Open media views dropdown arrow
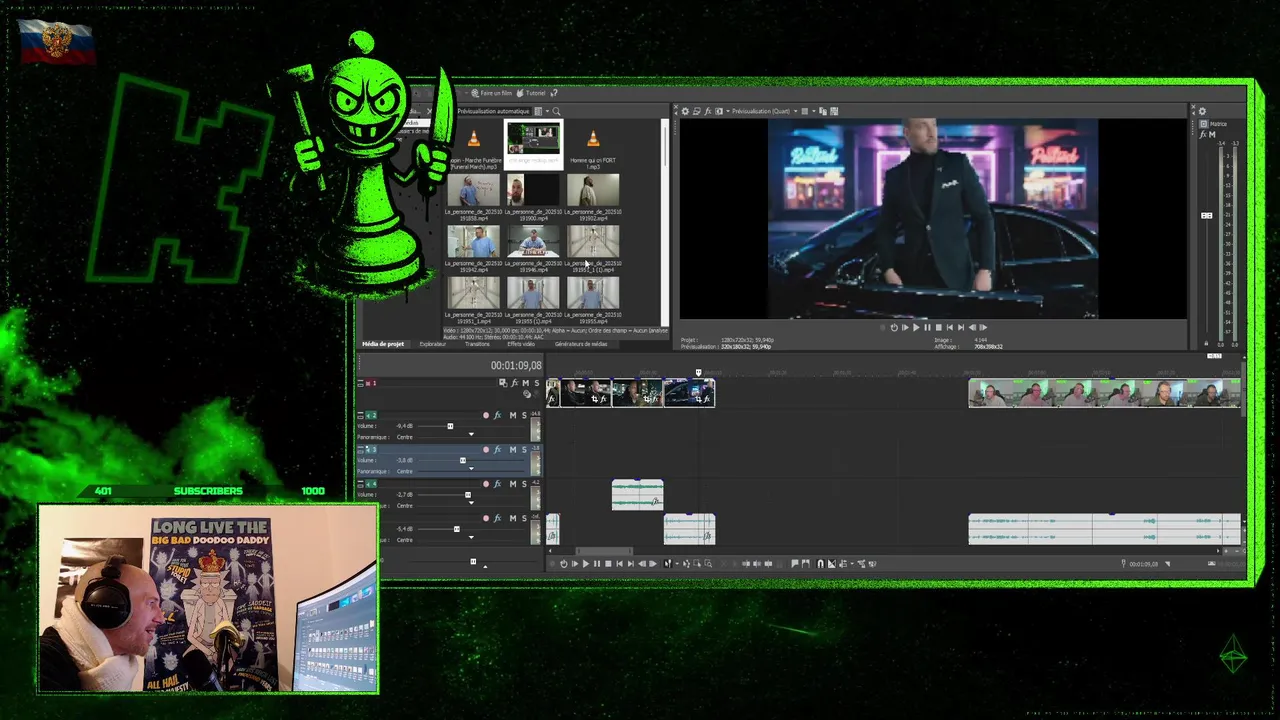The image size is (1280, 720). click(547, 111)
